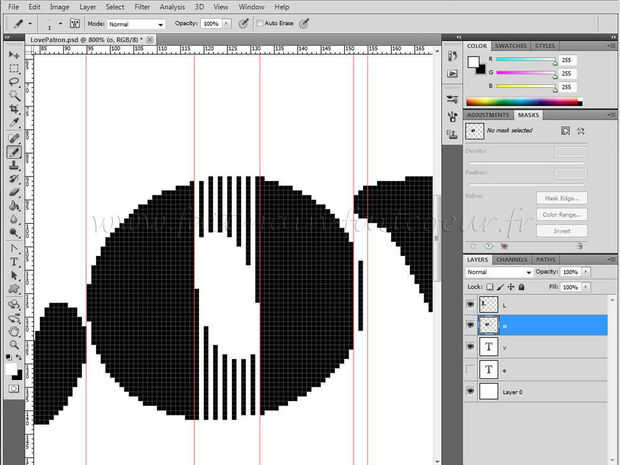Select the Healing Brush tool
Screen dimensions: 620x465
point(14,138)
